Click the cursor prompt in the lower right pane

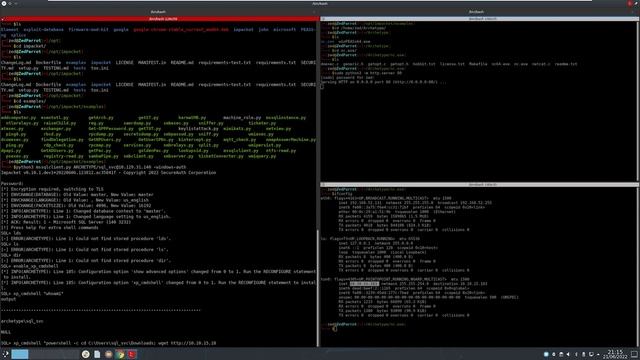(335, 329)
